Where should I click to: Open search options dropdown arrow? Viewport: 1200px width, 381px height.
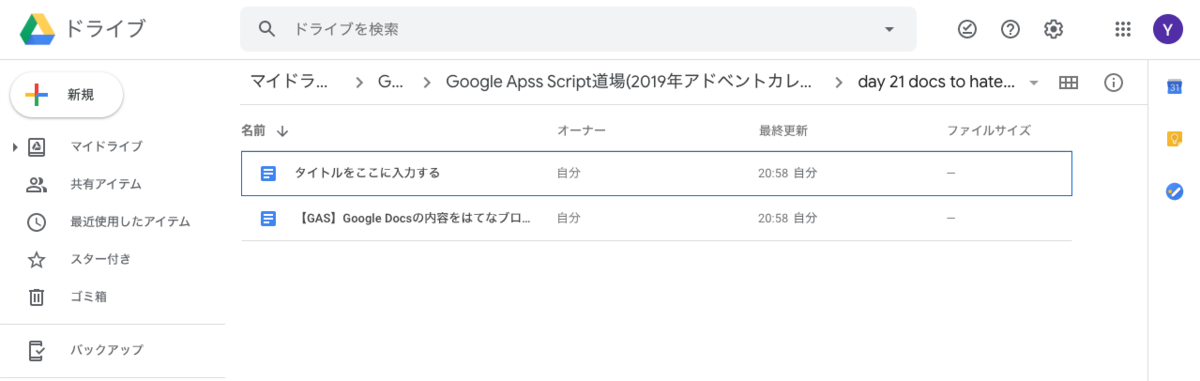coord(889,29)
